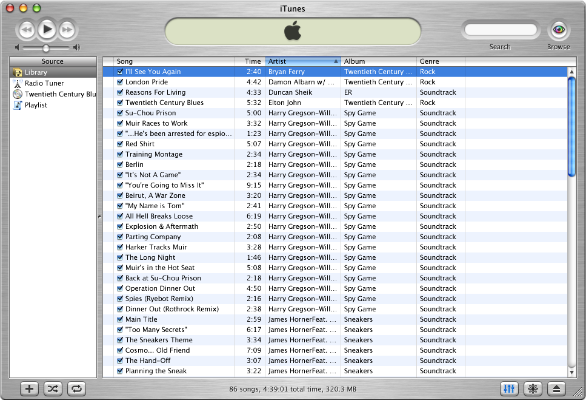
Task: Reverse sort order with Artist header arrow
Action: click(x=336, y=61)
